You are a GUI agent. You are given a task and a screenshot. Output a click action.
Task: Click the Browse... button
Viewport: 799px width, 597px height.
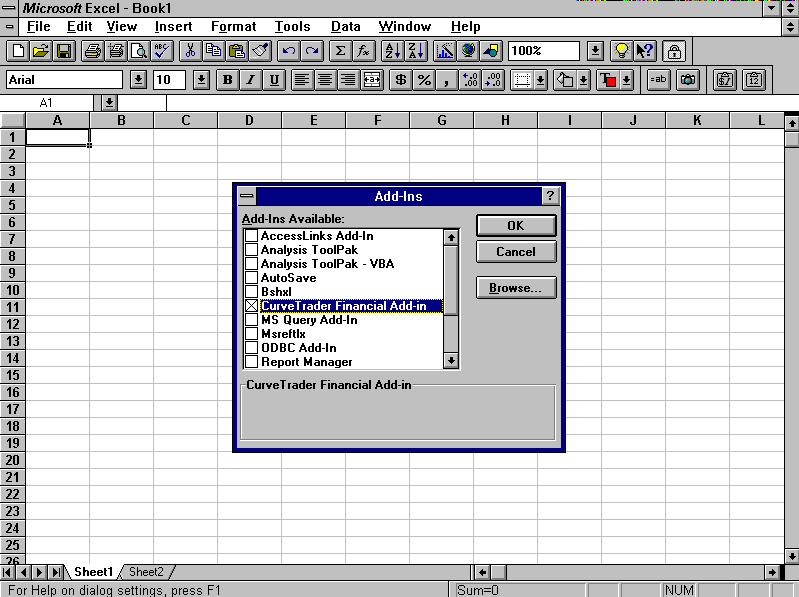tap(516, 288)
